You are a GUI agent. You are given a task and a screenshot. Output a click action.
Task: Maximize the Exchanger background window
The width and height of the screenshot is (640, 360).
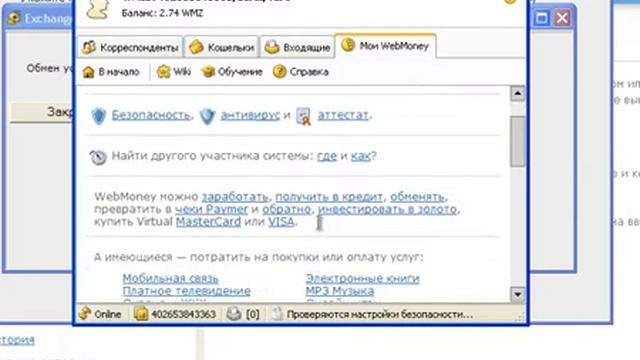click(542, 18)
